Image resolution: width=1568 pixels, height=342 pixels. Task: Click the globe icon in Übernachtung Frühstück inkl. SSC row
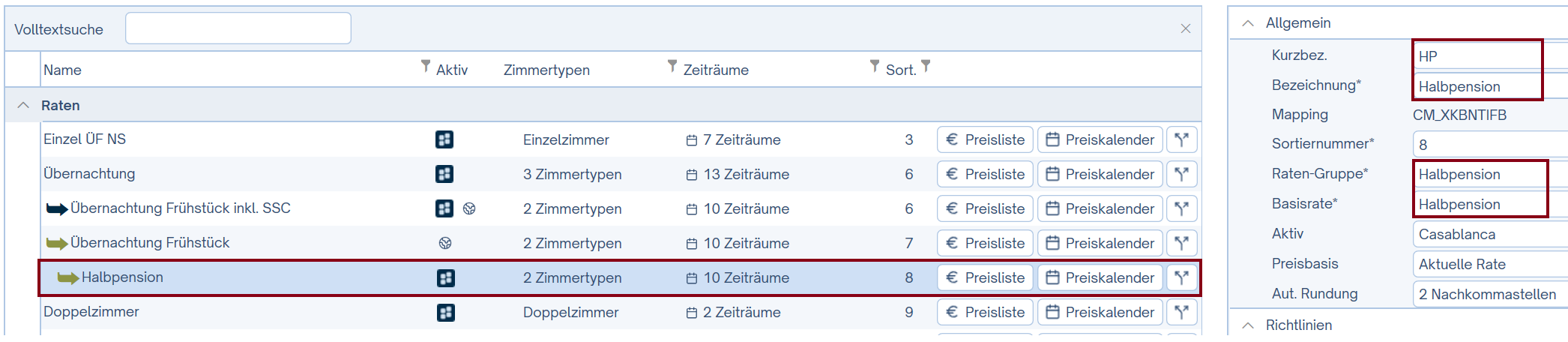(469, 208)
